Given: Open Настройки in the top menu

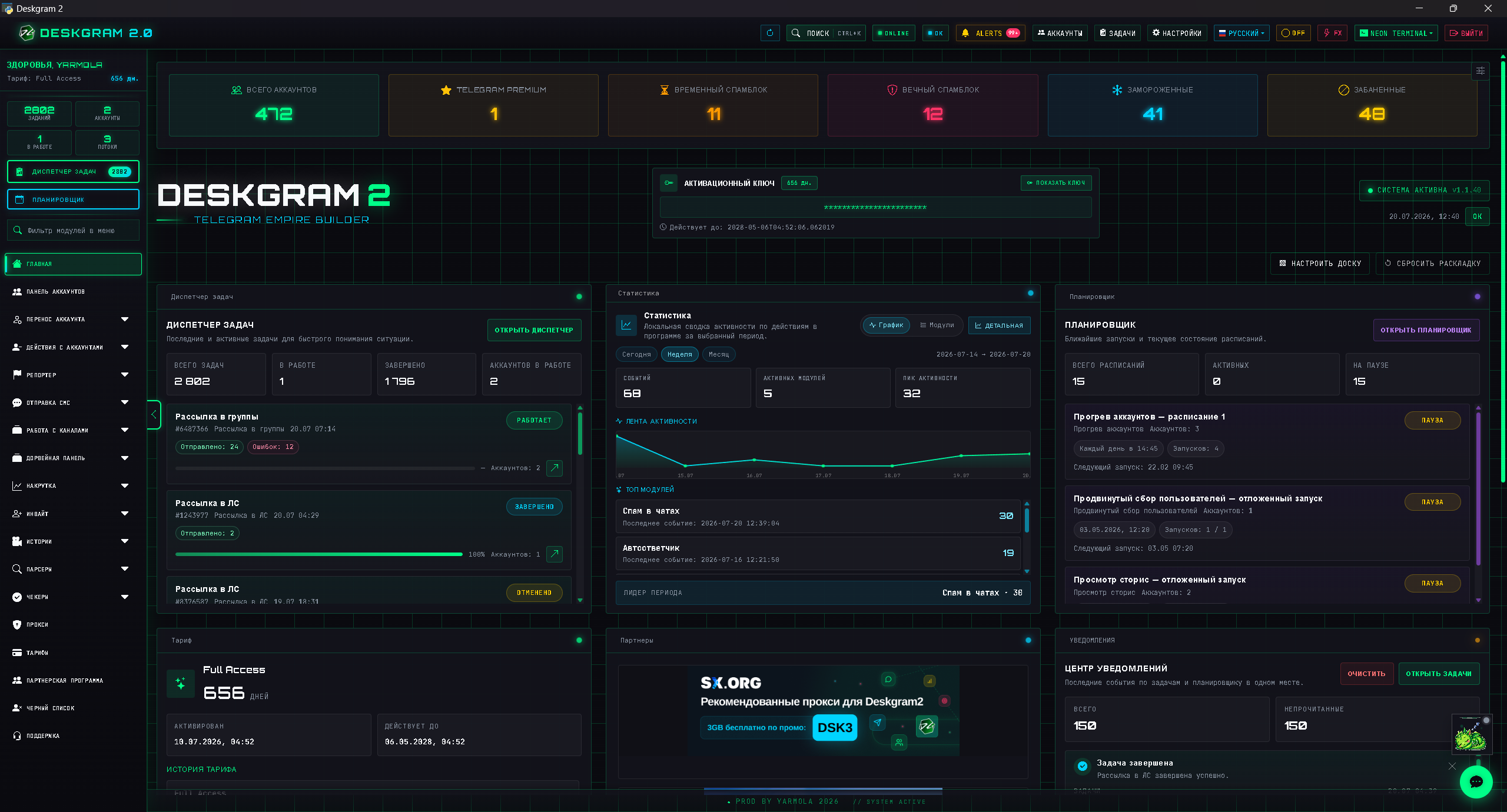Looking at the screenshot, I should 1177,33.
